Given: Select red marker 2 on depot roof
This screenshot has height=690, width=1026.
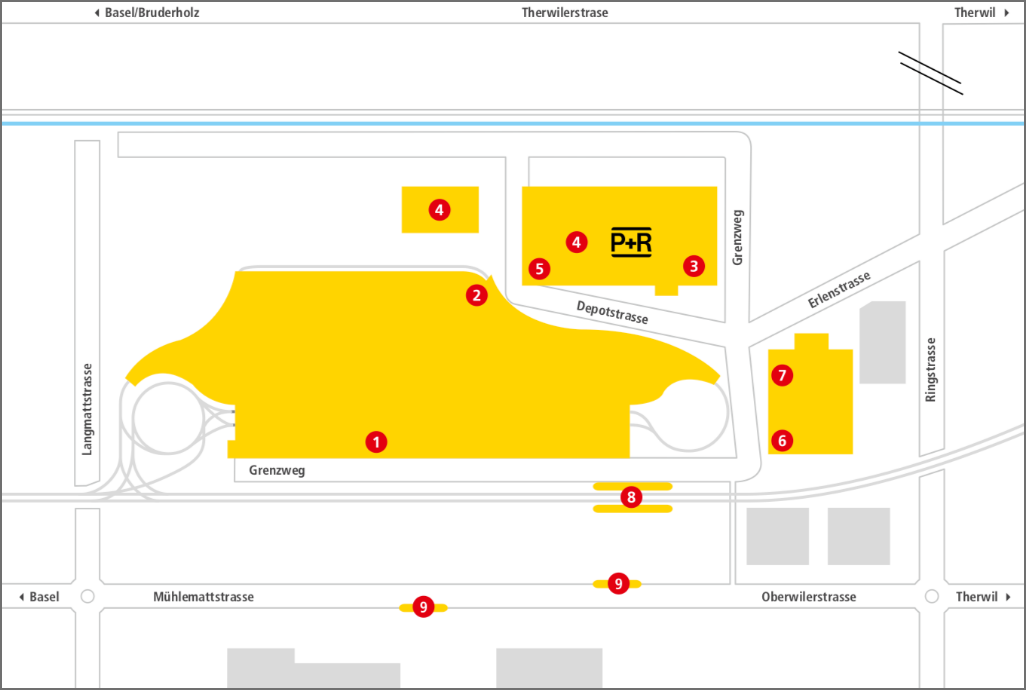Looking at the screenshot, I should click(477, 294).
